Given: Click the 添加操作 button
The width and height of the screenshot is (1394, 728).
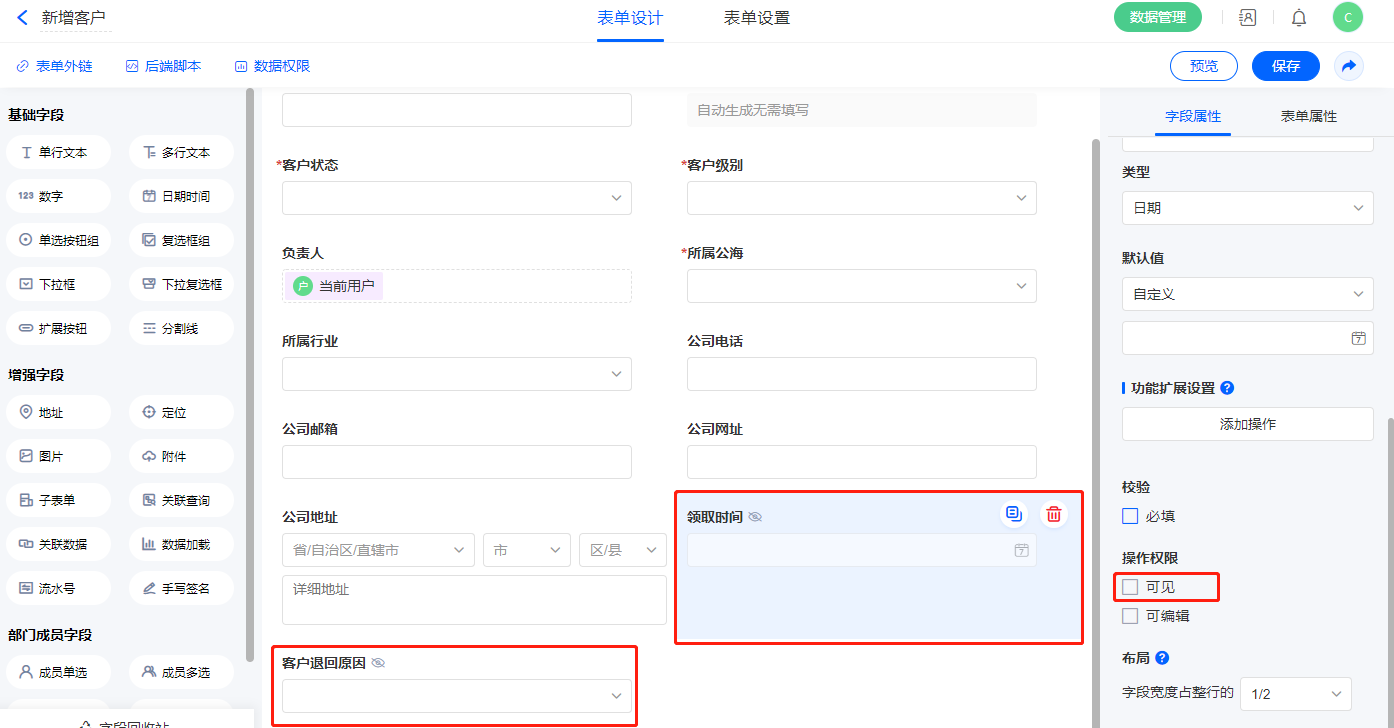Looking at the screenshot, I should click(x=1247, y=424).
